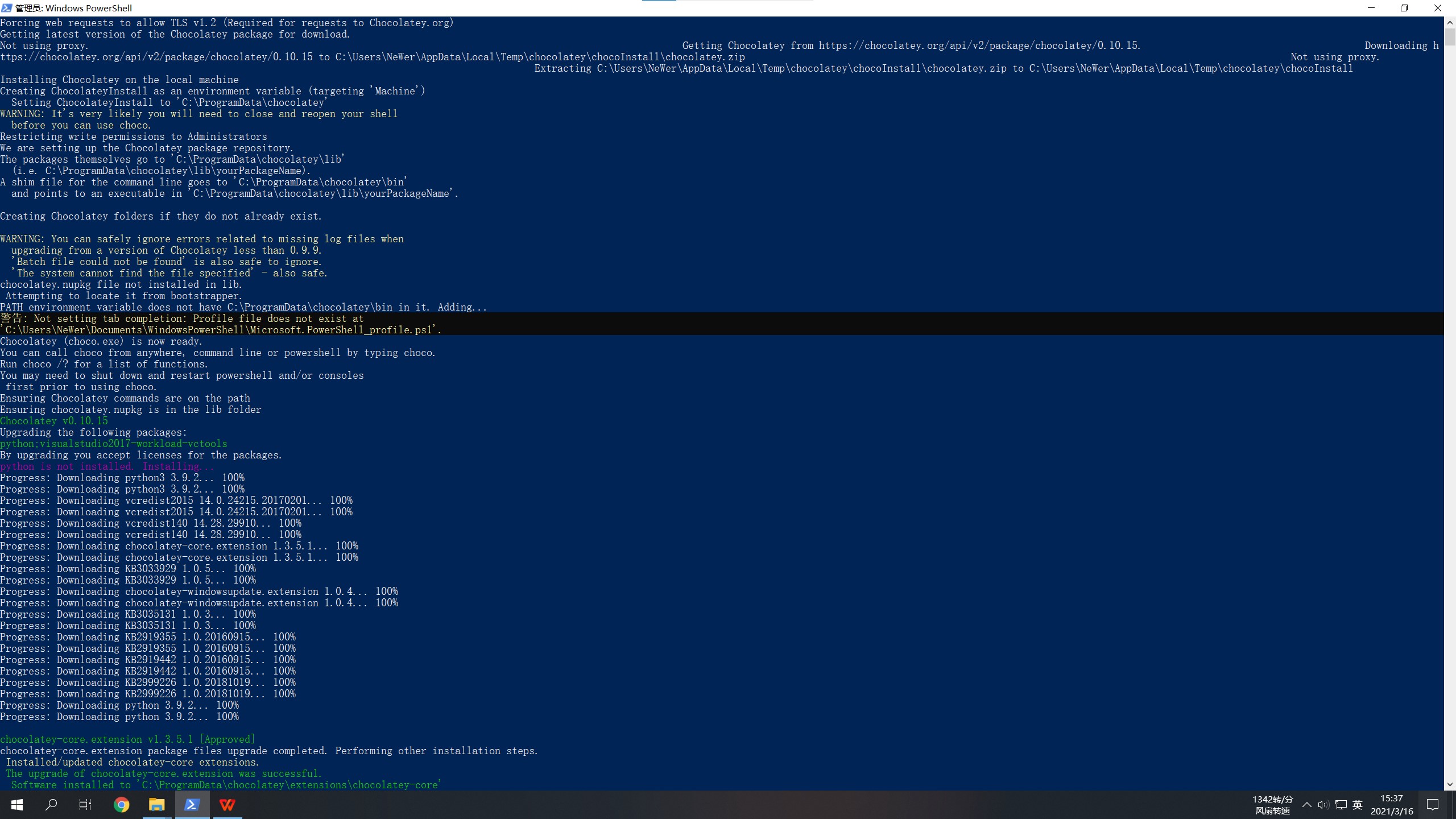Open Task View from the taskbar
The height and width of the screenshot is (819, 1456).
(85, 805)
